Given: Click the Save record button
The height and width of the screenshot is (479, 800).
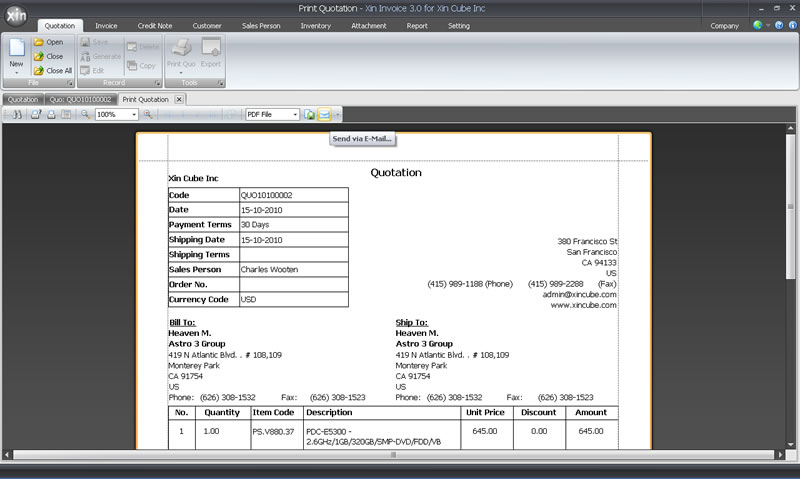Looking at the screenshot, I should tap(94, 42).
